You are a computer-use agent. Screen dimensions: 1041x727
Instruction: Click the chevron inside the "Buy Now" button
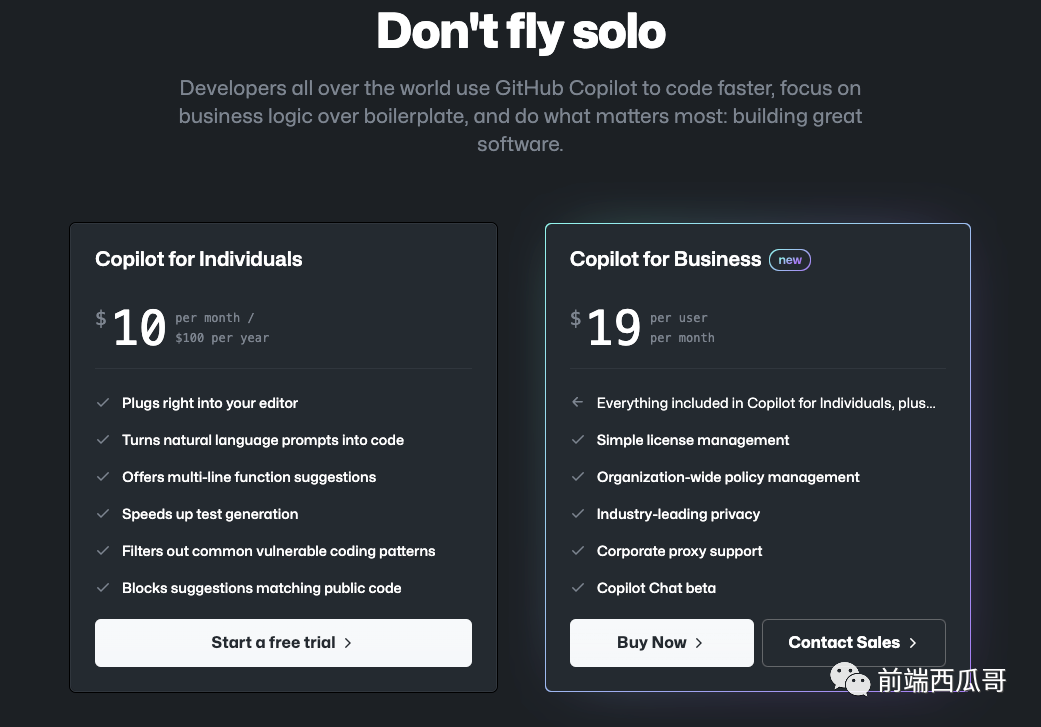[x=698, y=643]
